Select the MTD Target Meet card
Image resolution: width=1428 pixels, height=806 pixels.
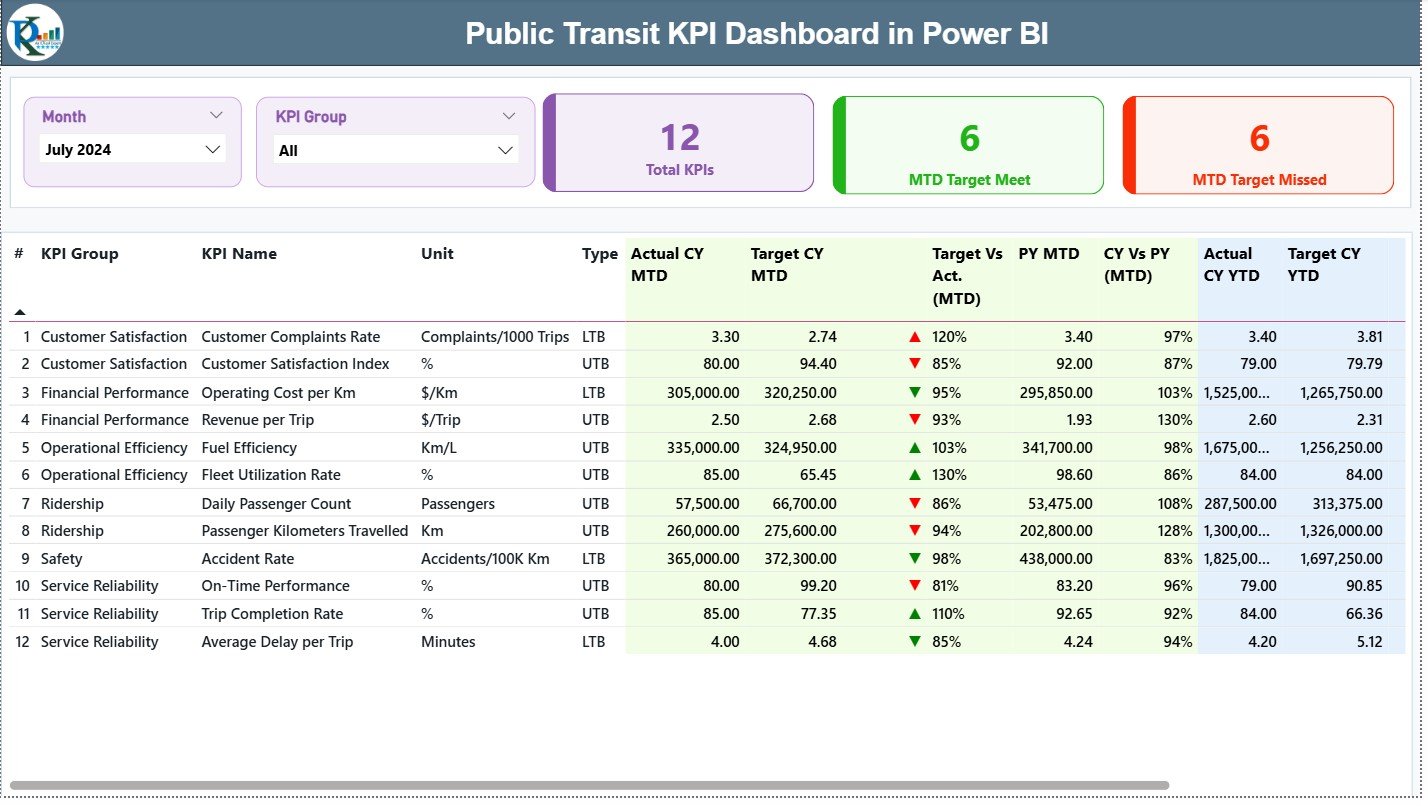coord(967,143)
